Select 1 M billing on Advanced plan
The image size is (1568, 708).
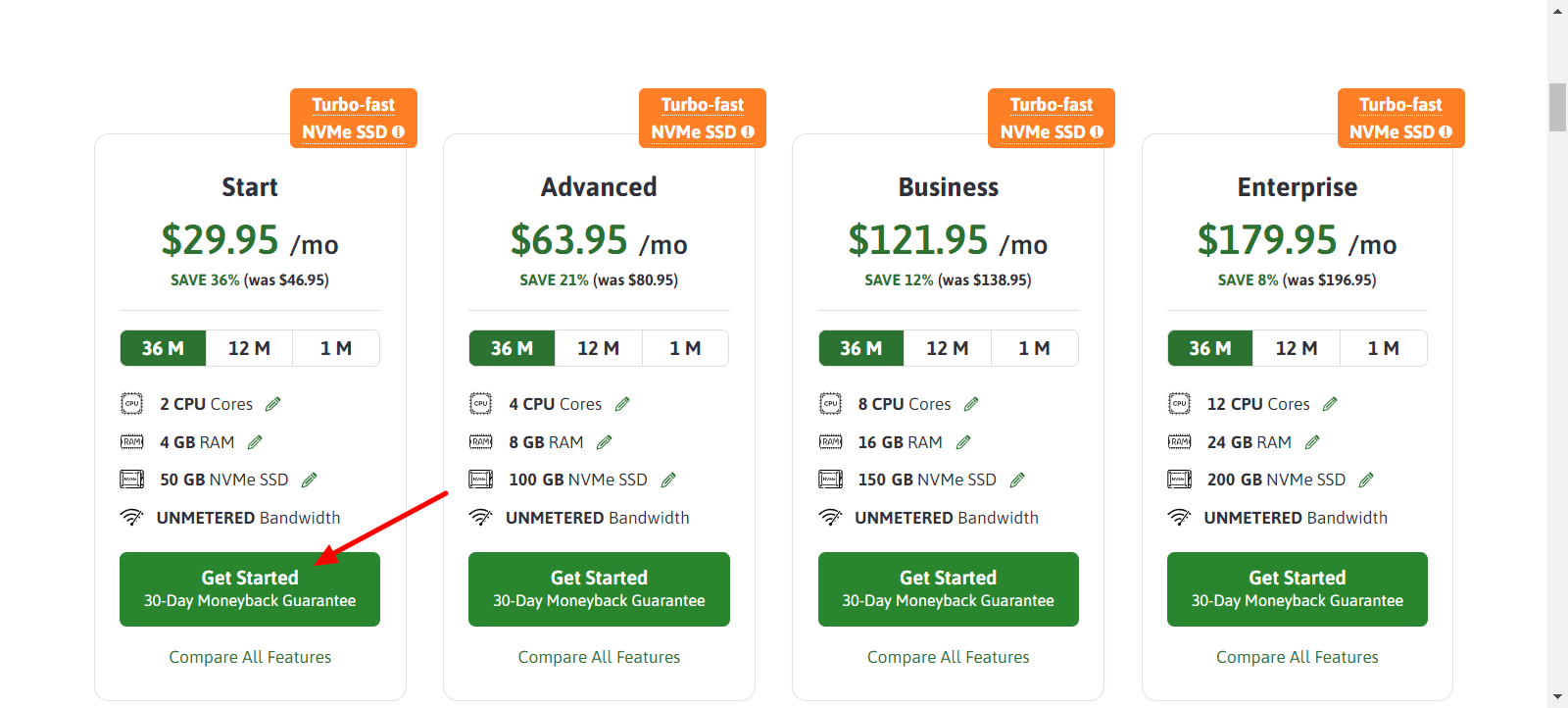point(685,348)
